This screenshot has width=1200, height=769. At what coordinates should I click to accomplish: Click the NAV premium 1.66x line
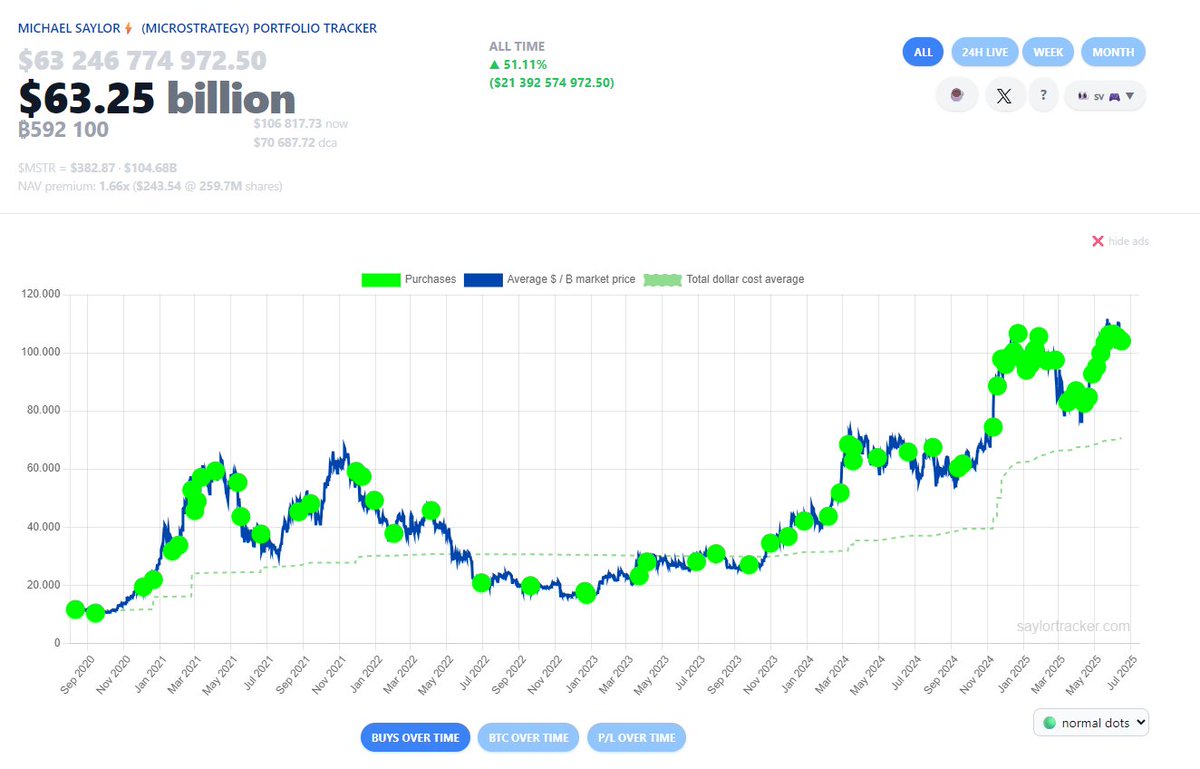(150, 186)
